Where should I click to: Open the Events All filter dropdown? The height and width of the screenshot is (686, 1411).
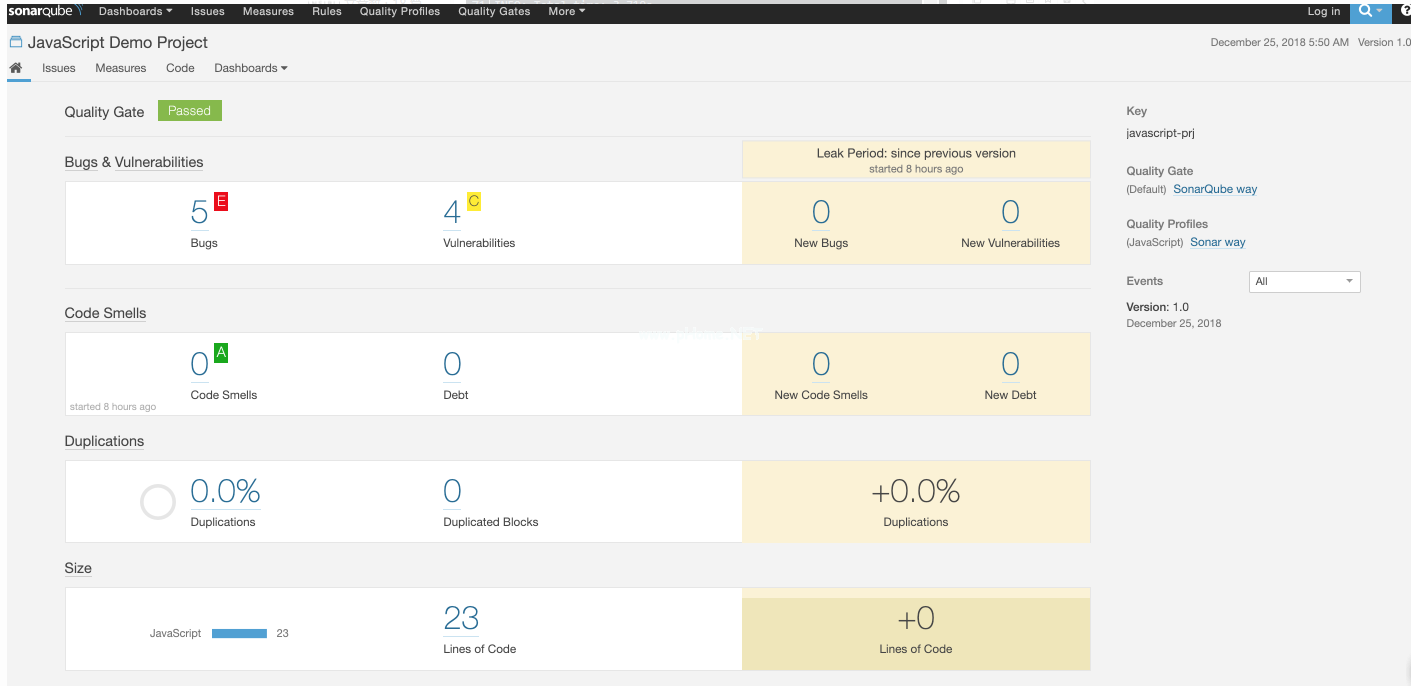[x=1304, y=281]
